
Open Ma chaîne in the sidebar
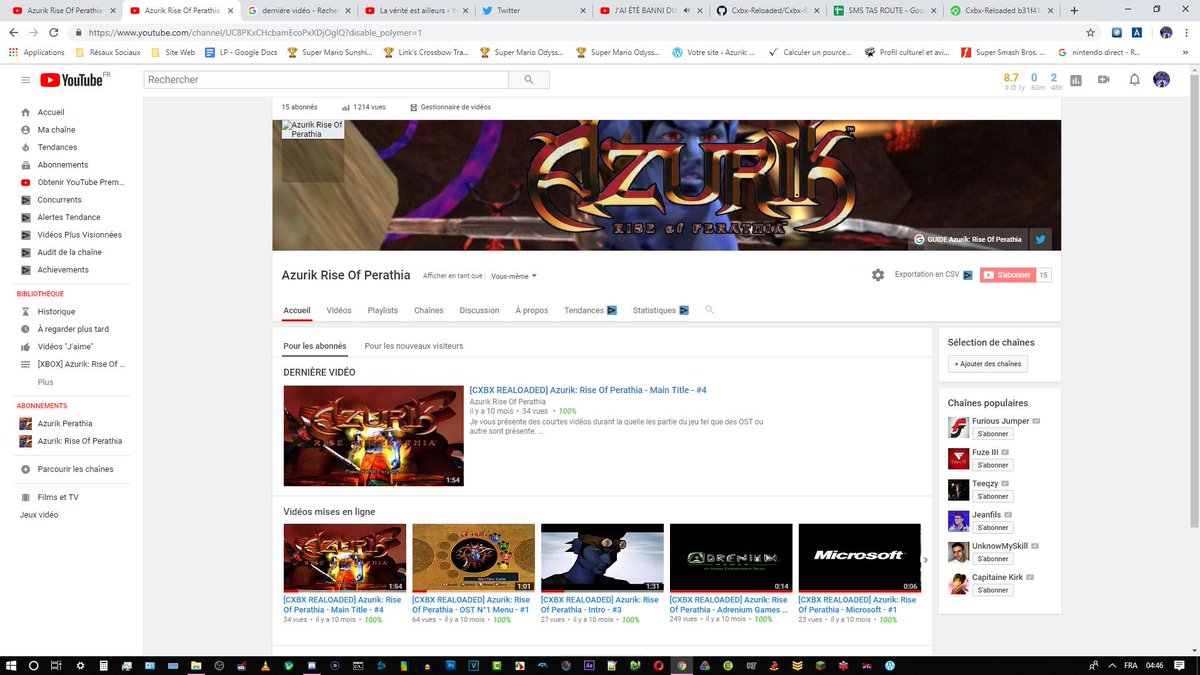pyautogui.click(x=56, y=130)
